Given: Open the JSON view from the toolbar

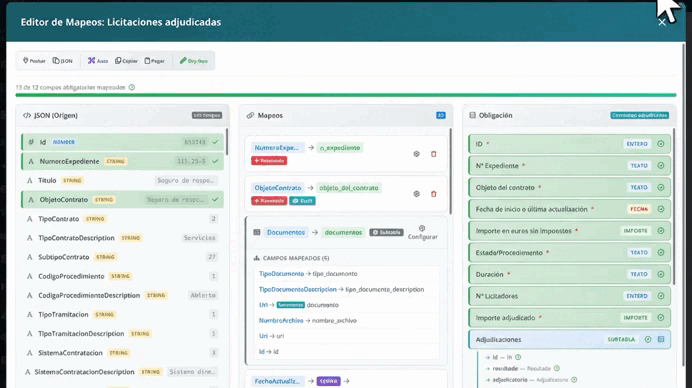Looking at the screenshot, I should (63, 61).
